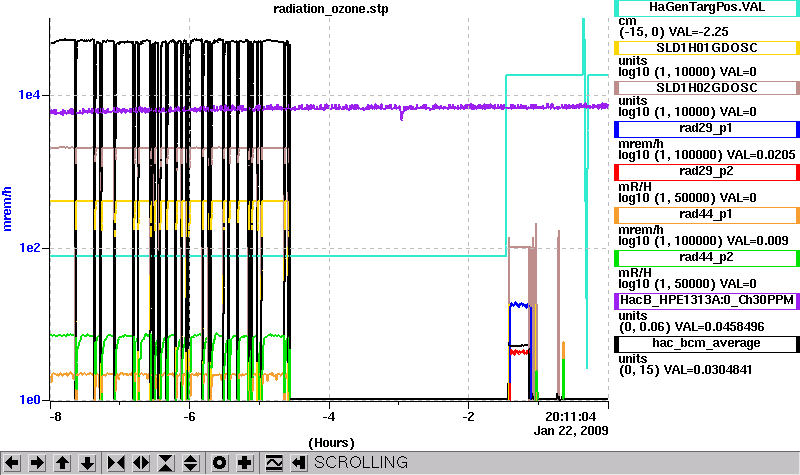Click the auto-scale circle icon
800x475 pixels.
pos(219,463)
